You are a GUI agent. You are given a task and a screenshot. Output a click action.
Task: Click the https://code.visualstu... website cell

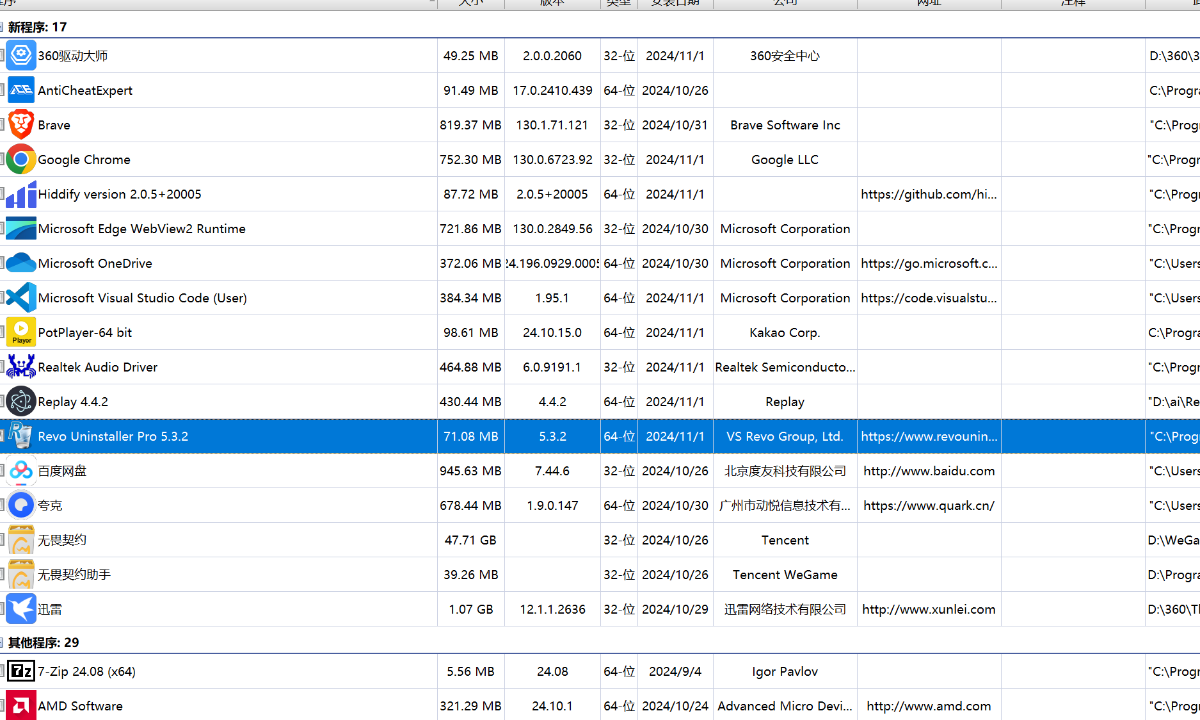929,298
